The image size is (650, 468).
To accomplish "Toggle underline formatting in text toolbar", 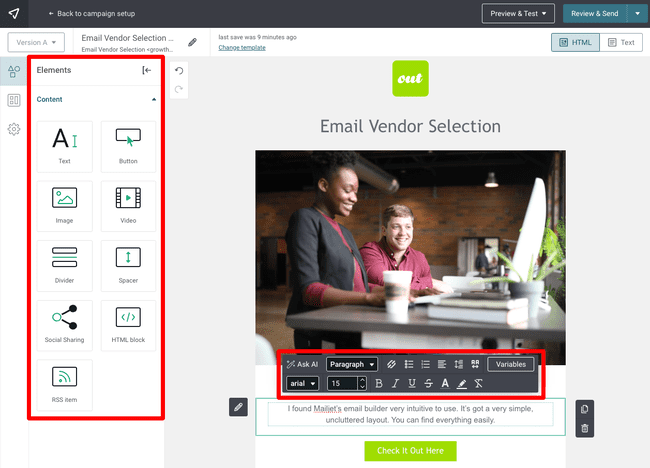I will 411,383.
